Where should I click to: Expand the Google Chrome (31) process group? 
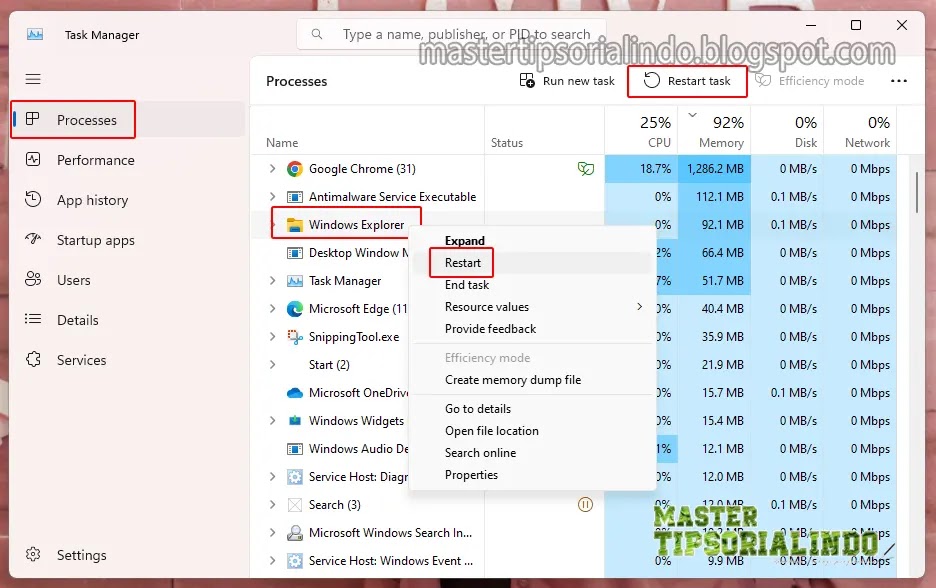click(x=272, y=169)
